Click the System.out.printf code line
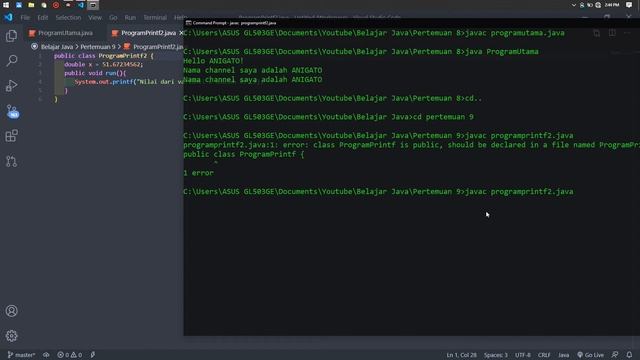Viewport: 640px width, 360px height. [129, 82]
